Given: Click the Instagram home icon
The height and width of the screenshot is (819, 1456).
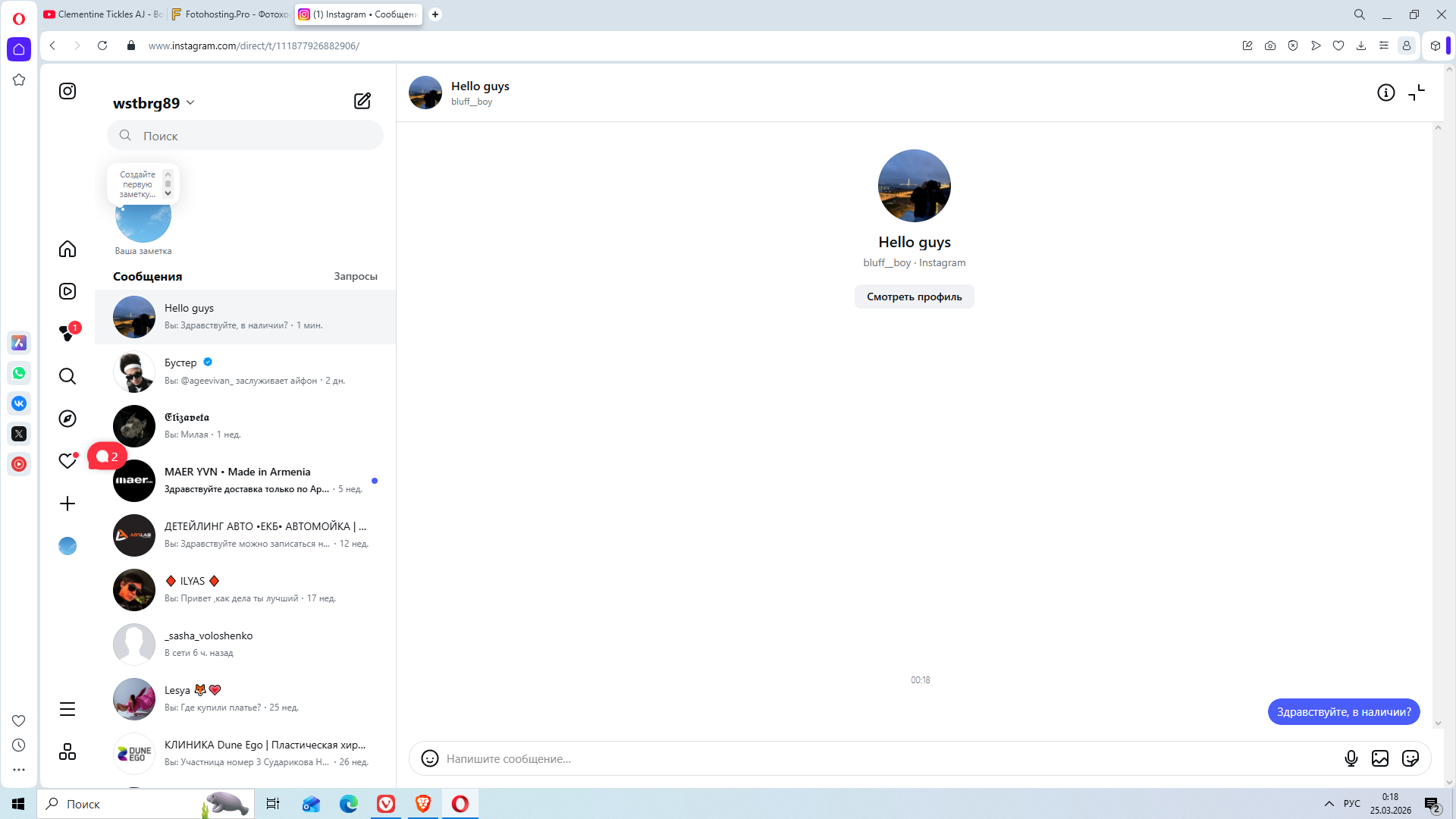Looking at the screenshot, I should pyautogui.click(x=67, y=249).
